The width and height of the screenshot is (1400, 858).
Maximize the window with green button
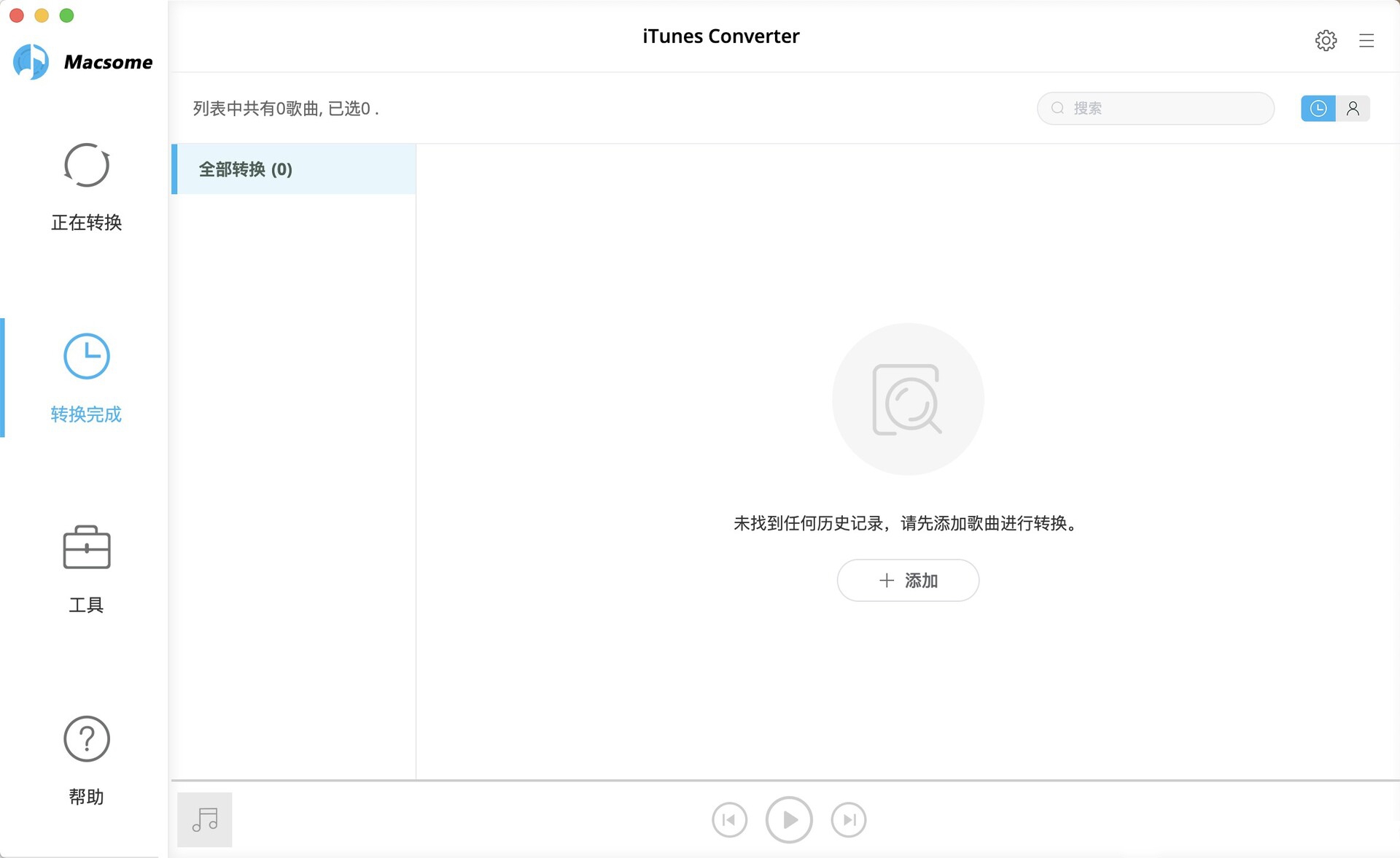tap(66, 15)
